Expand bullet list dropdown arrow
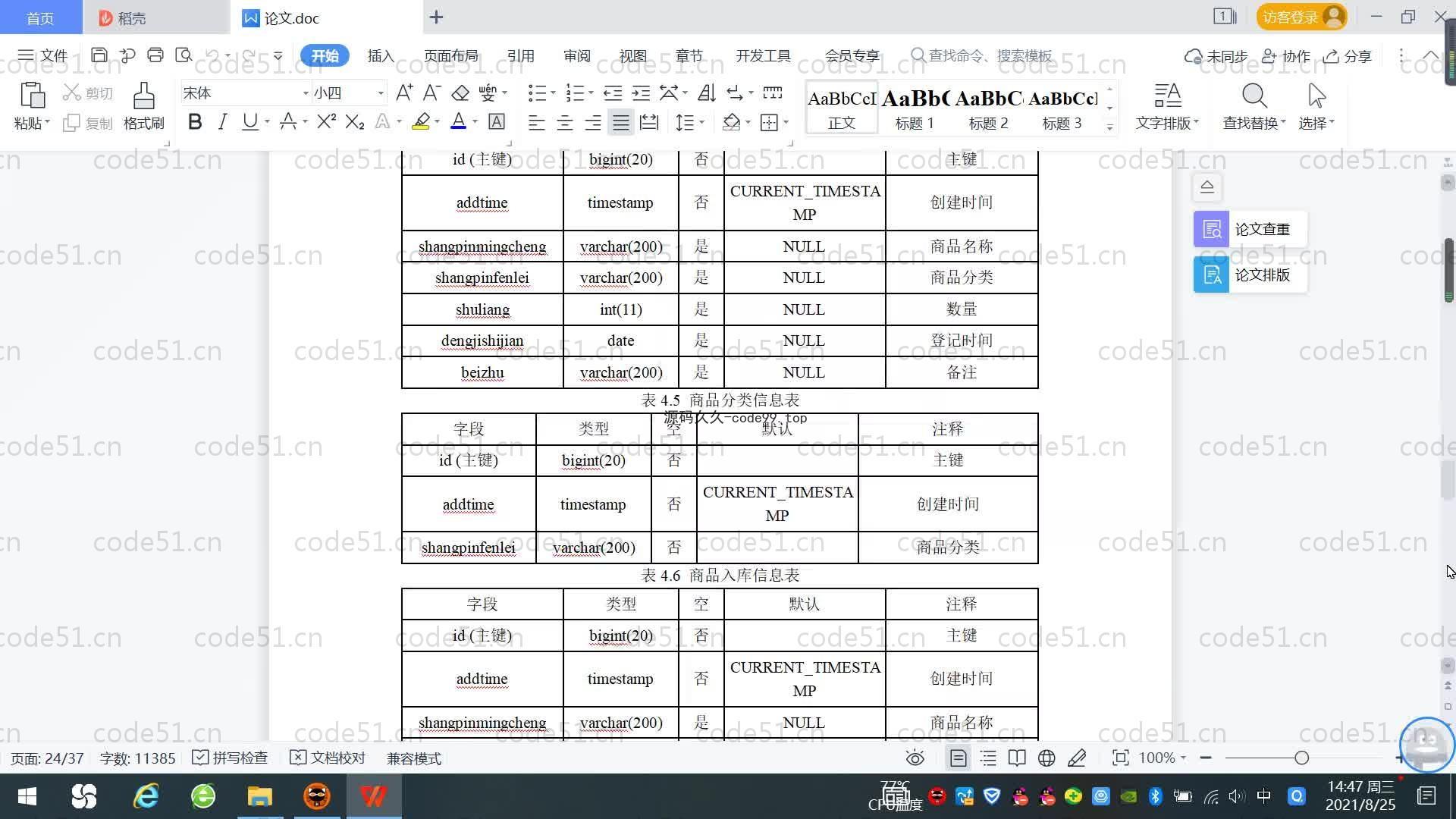1456x819 pixels. click(553, 93)
